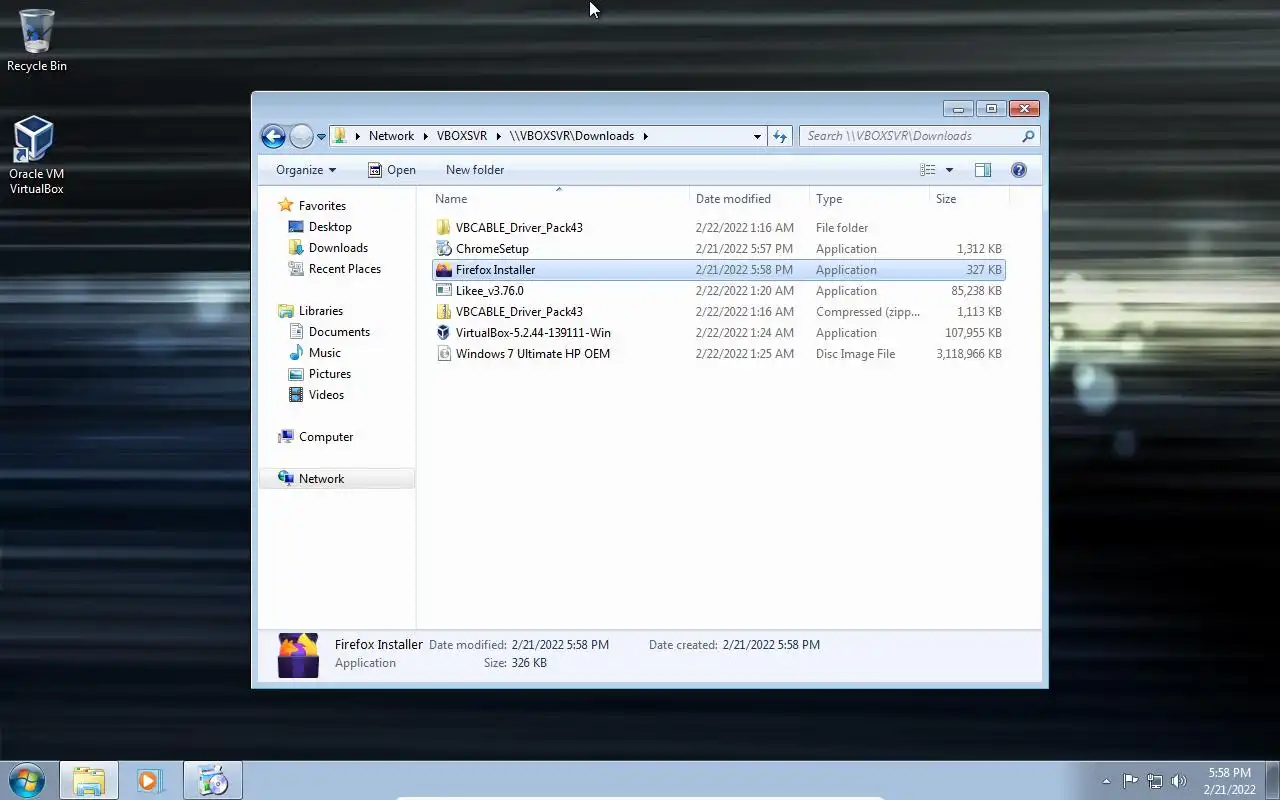This screenshot has width=1280, height=800.
Task: Expand the arrow after Network breadcrumb
Action: click(x=426, y=136)
